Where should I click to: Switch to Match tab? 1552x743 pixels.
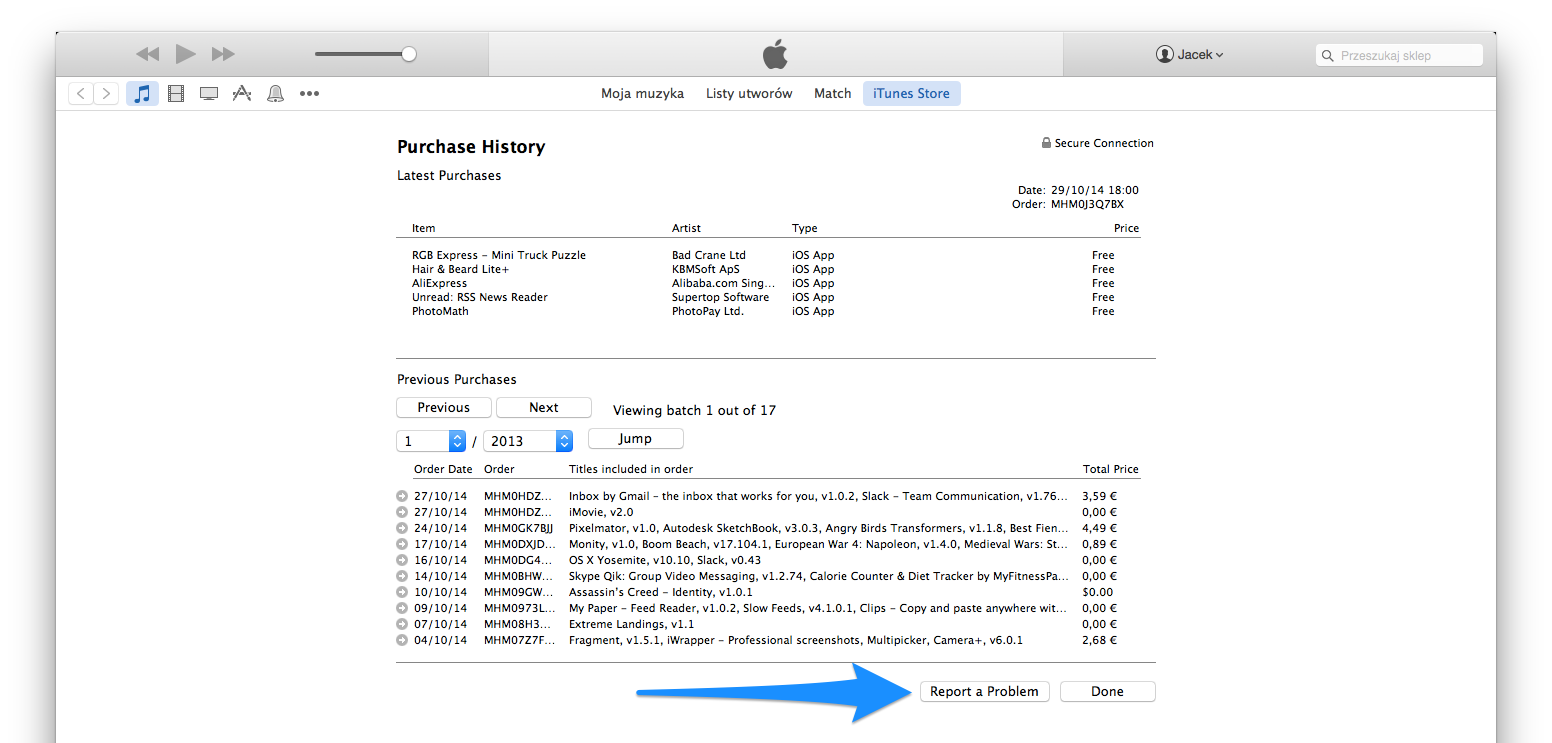[832, 94]
